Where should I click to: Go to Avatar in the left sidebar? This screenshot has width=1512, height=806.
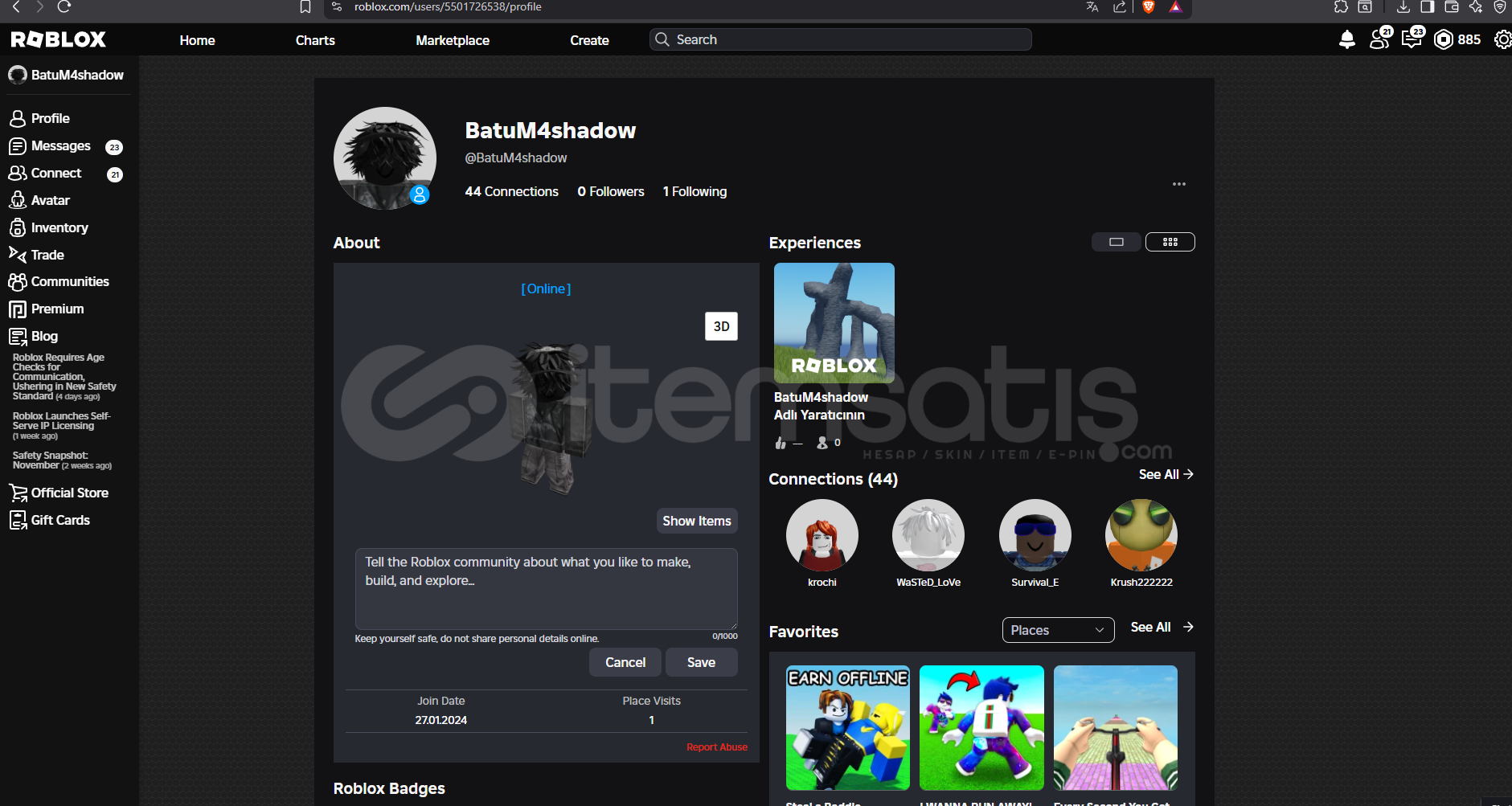point(39,200)
